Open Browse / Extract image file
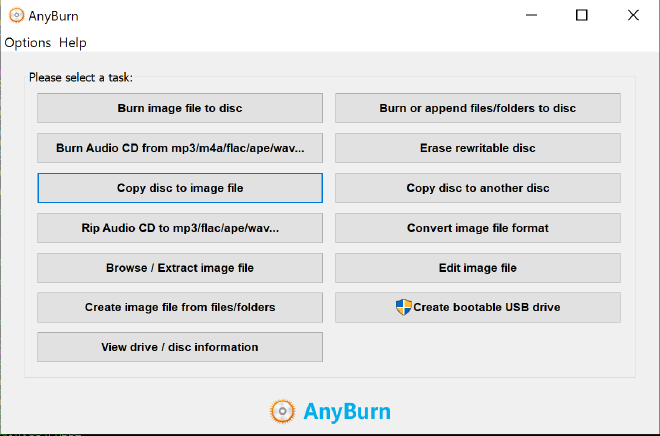 coord(180,268)
